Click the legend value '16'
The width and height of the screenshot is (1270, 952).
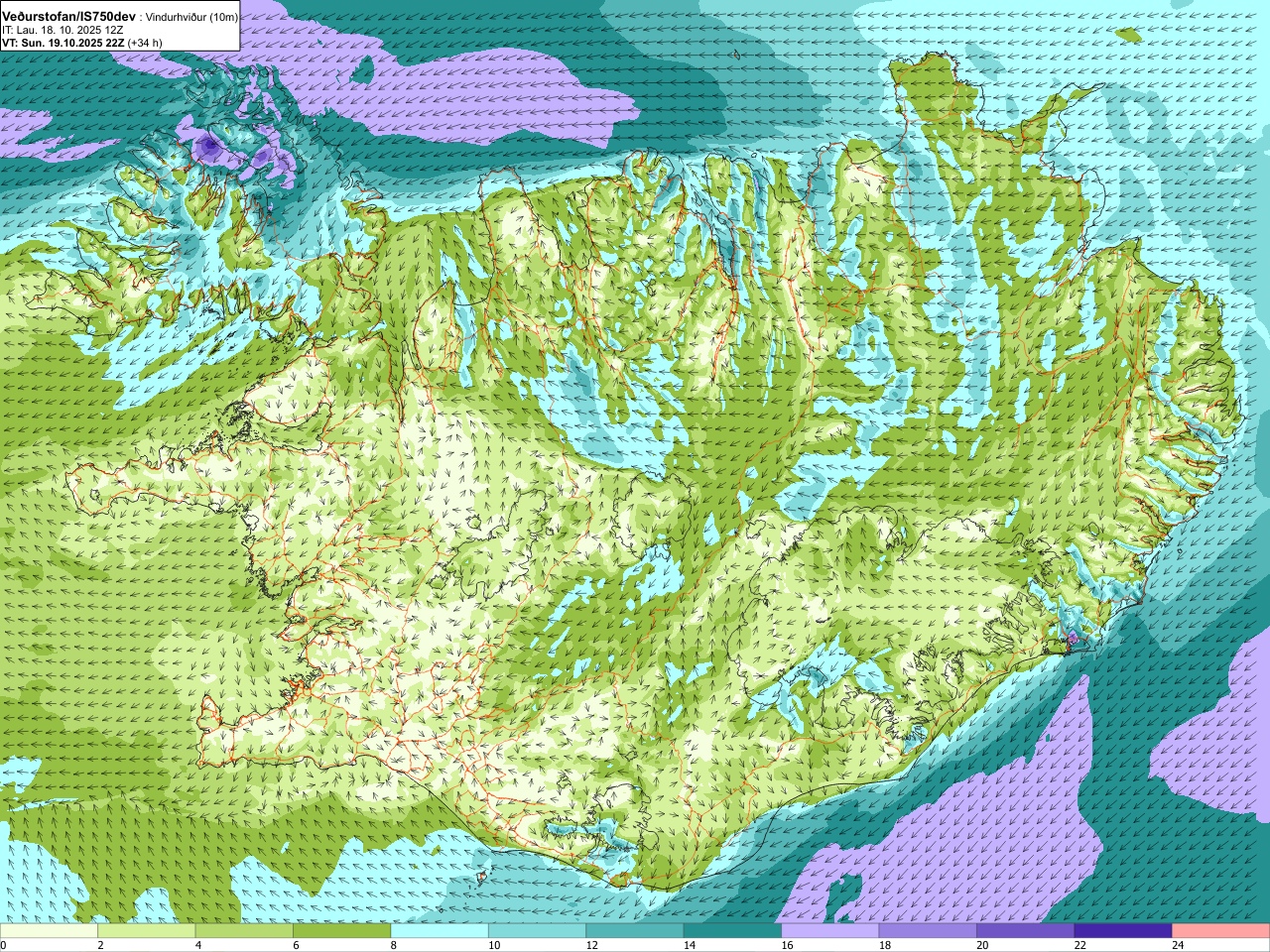coord(787,945)
